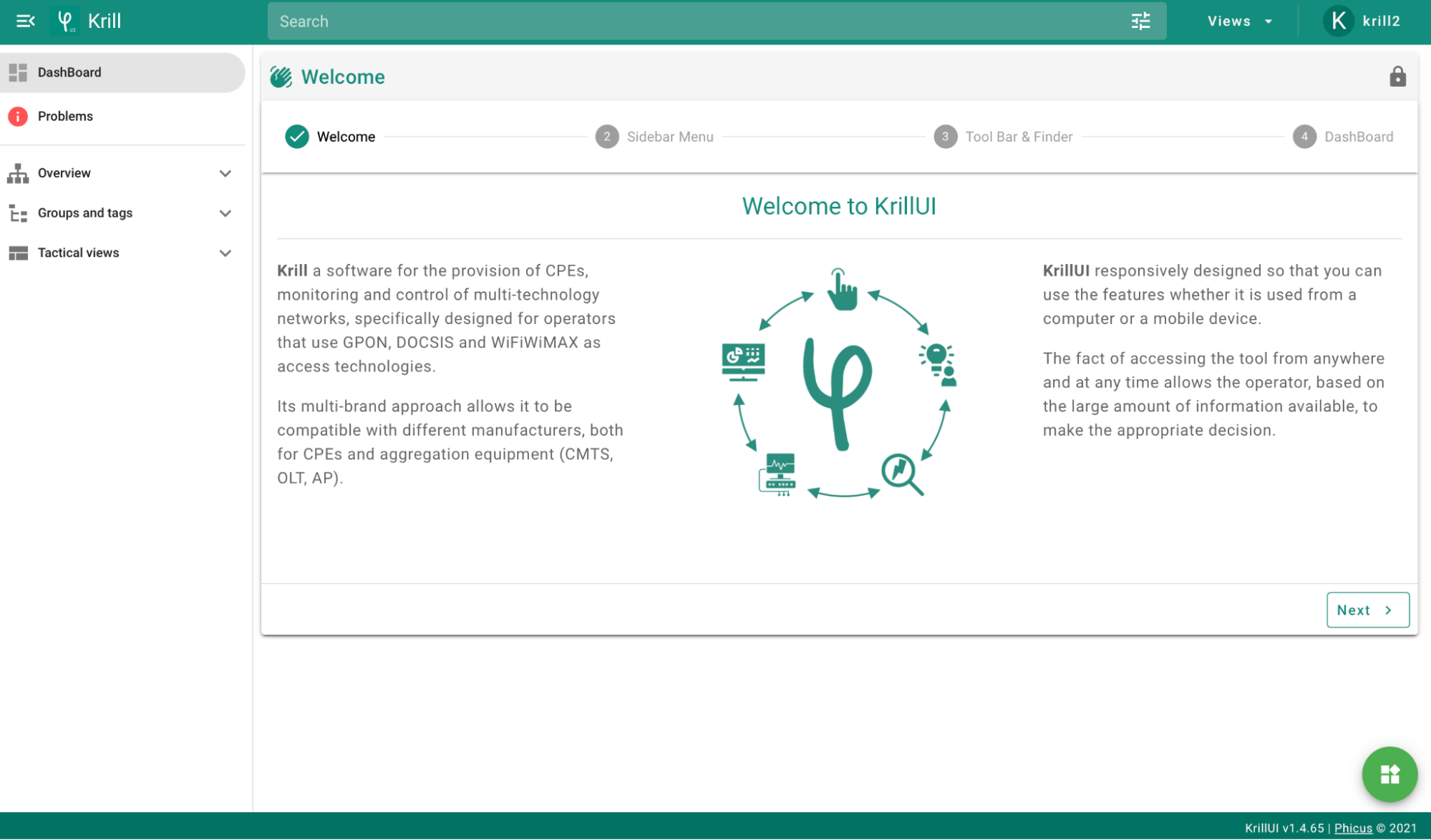Click the step 2 circle icon
The height and width of the screenshot is (840, 1431).
pyautogui.click(x=607, y=137)
